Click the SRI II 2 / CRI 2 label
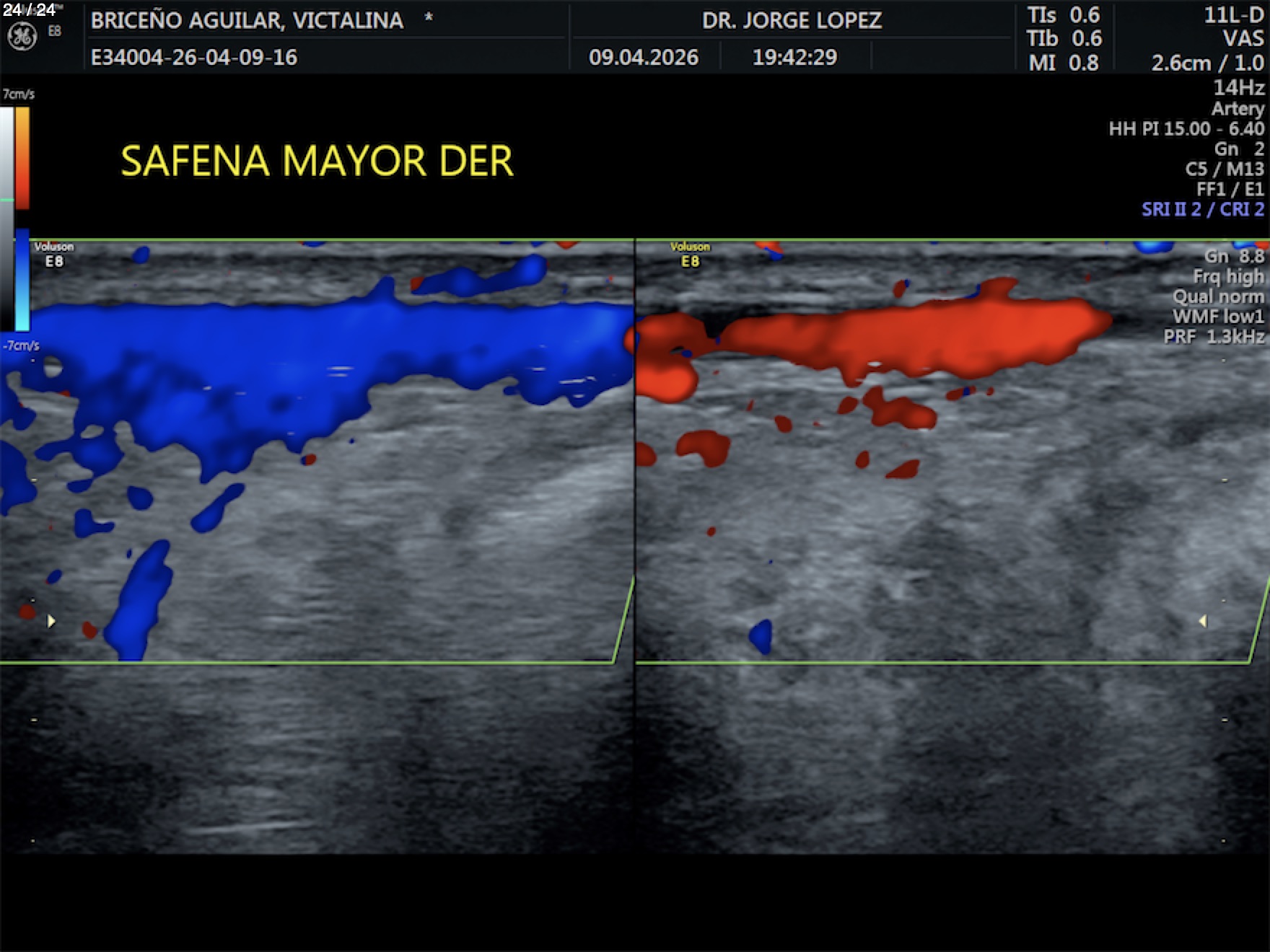The width and height of the screenshot is (1270, 952). point(1202,209)
